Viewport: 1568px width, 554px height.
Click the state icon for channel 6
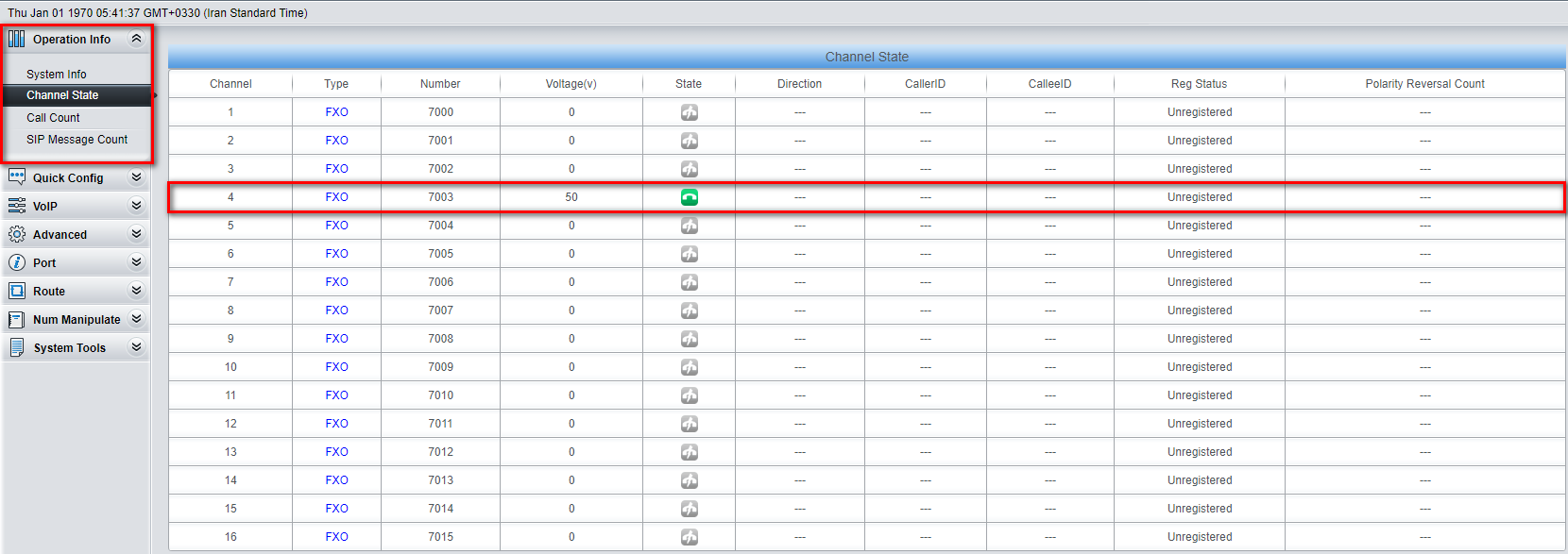pyautogui.click(x=690, y=254)
